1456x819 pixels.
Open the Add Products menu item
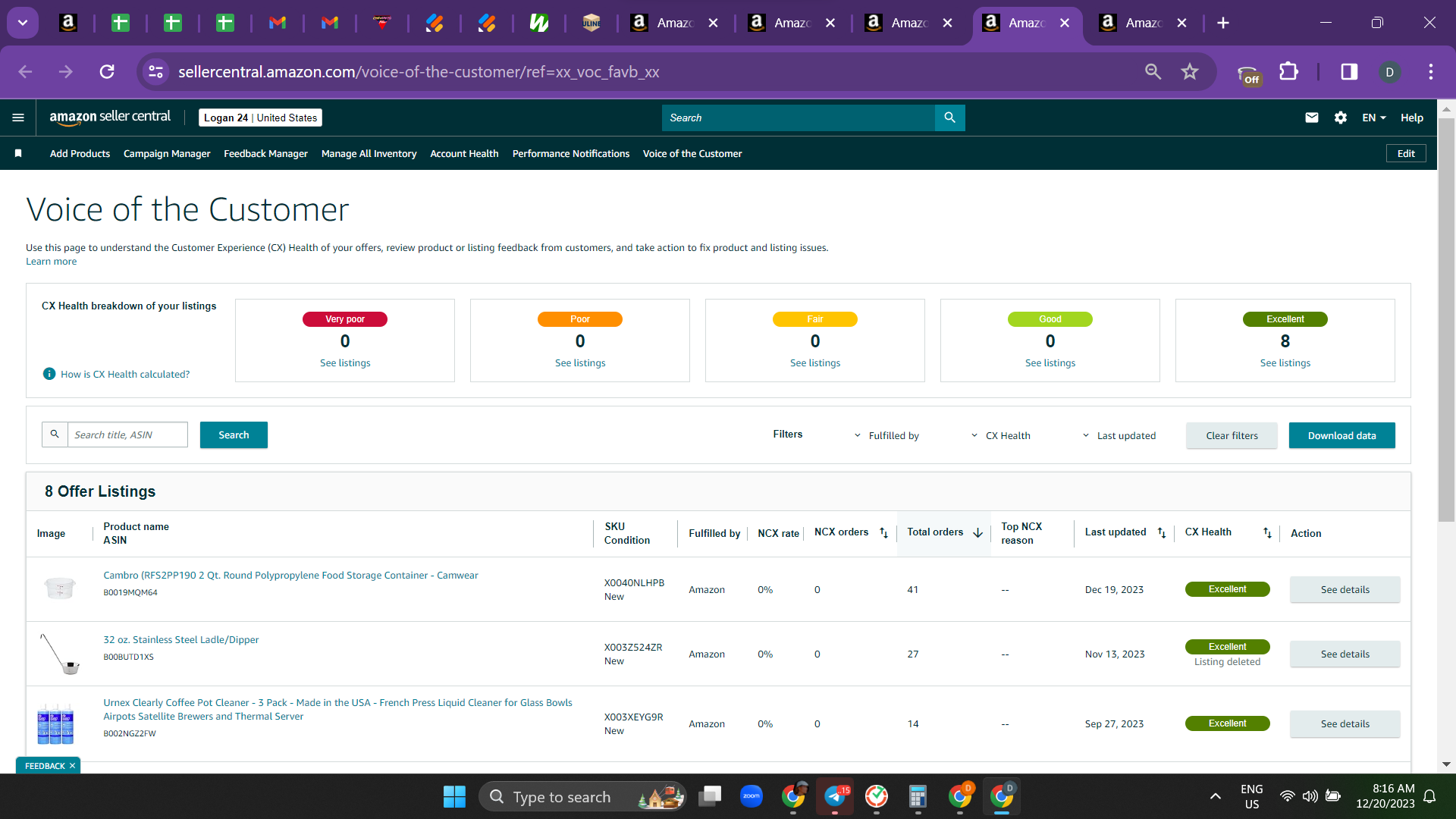[x=80, y=153]
